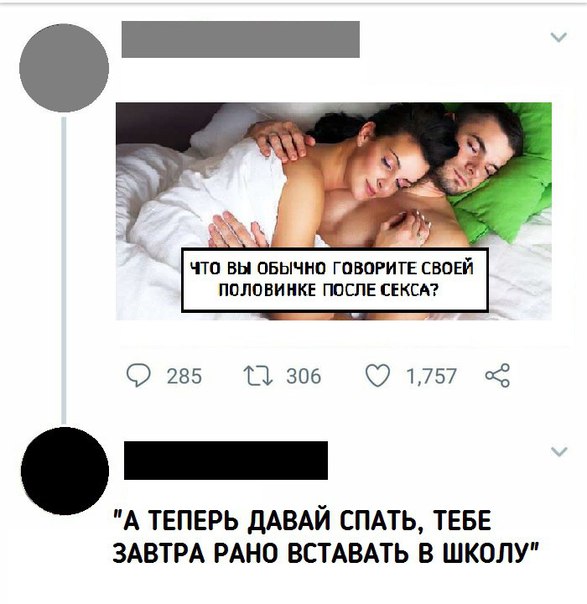Expand the chevron menu on the top tweet
Screen dimensions: 587x604
click(558, 37)
